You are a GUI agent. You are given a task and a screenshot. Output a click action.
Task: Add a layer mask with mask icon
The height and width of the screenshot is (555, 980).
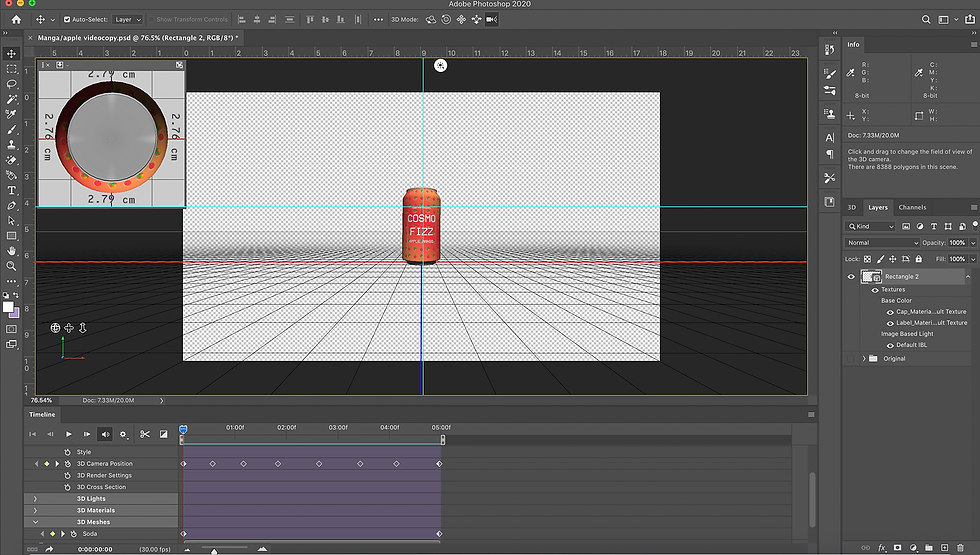(898, 548)
